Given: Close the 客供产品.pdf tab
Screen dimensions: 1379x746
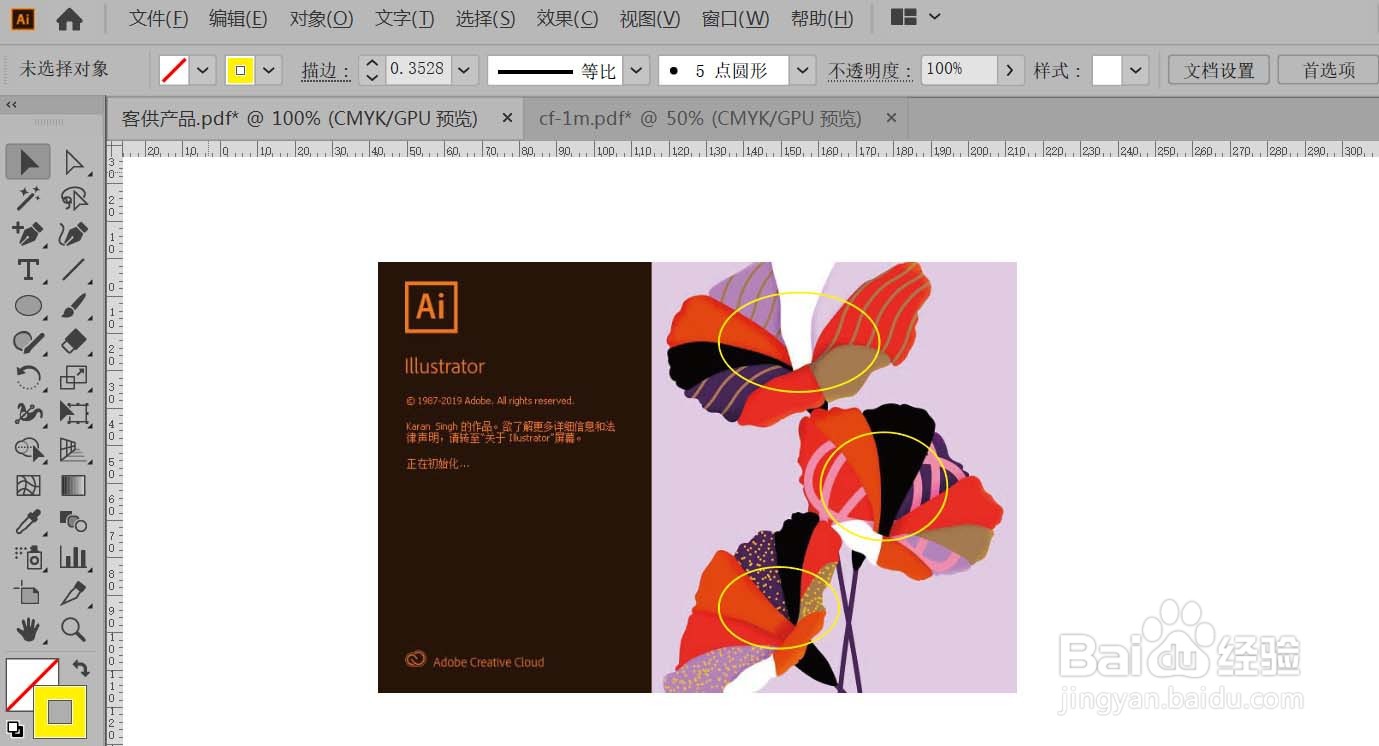Looking at the screenshot, I should tap(507, 118).
